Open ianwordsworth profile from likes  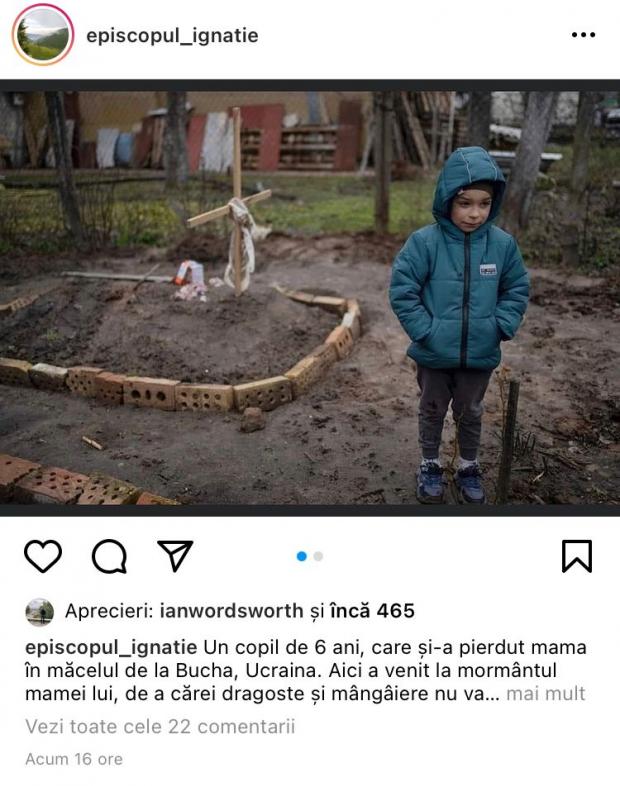click(232, 611)
